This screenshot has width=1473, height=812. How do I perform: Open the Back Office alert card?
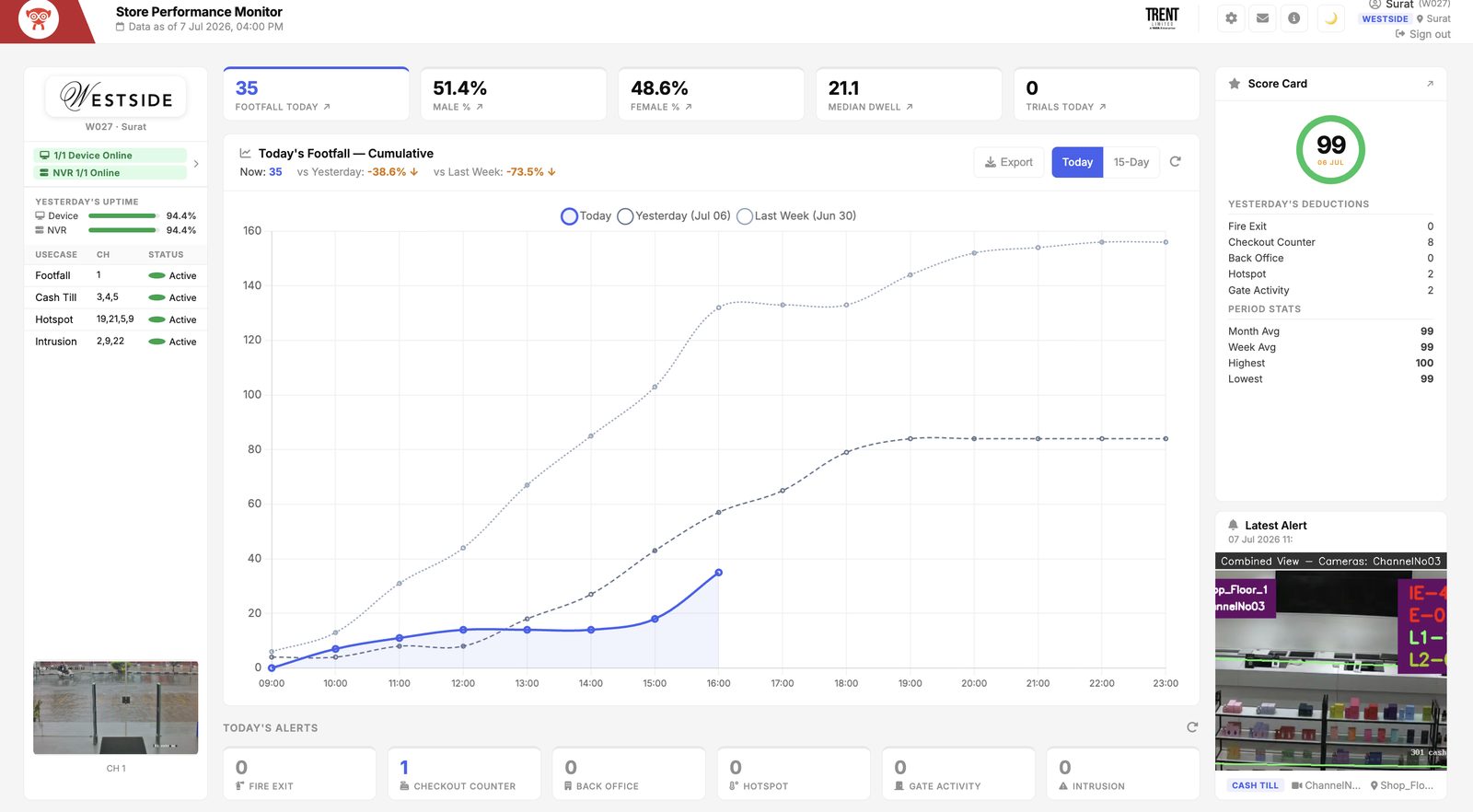(x=629, y=774)
